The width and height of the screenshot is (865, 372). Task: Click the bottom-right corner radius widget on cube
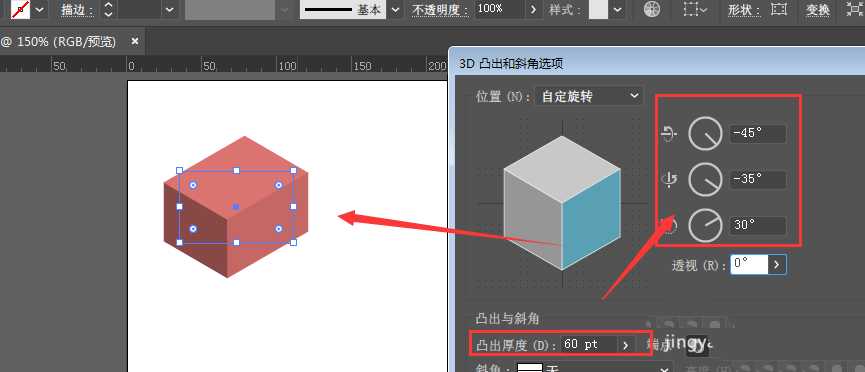279,228
